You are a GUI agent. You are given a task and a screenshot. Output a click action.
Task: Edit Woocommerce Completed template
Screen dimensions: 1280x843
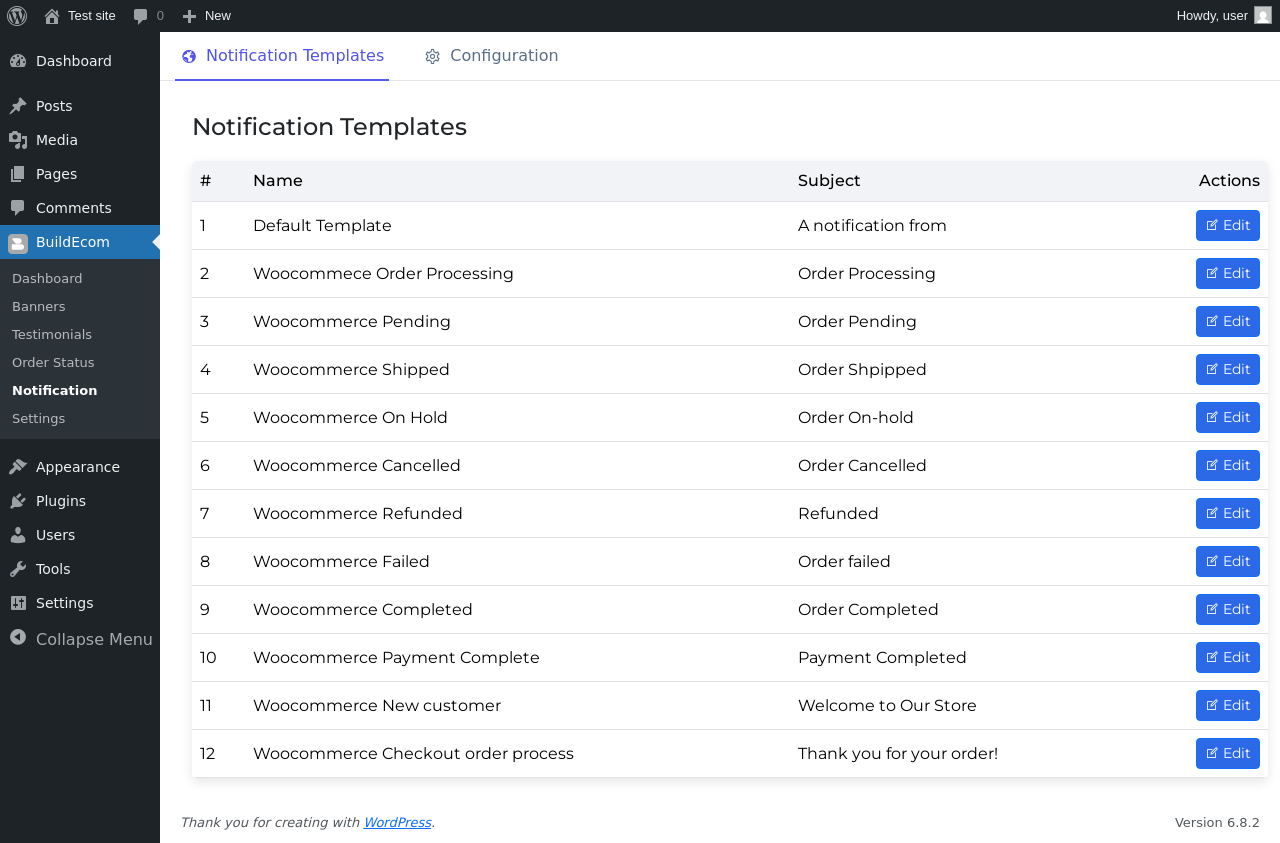[1228, 609]
